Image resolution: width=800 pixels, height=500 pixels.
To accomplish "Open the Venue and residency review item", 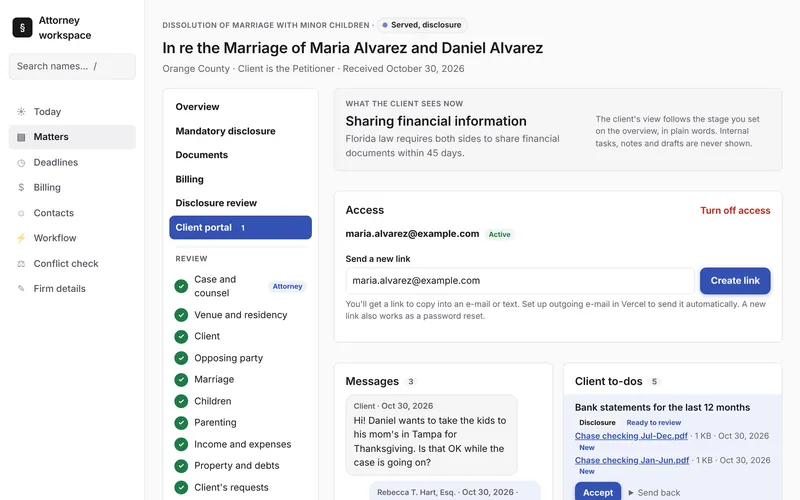I will 240,315.
